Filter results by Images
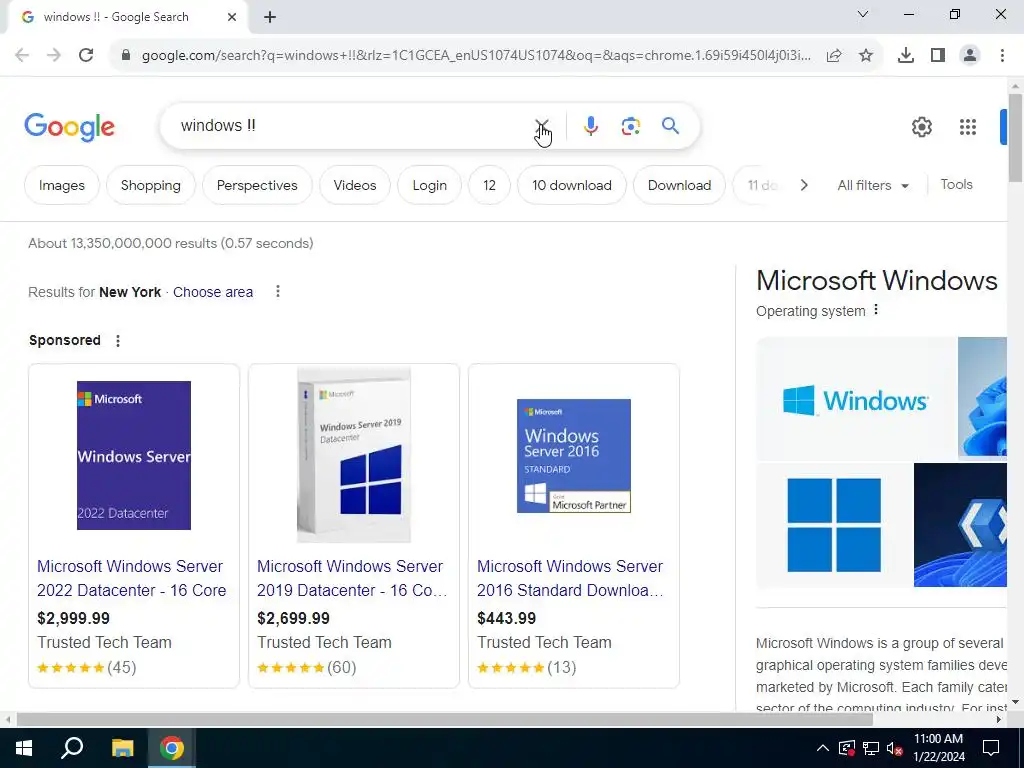This screenshot has height=768, width=1024. click(x=61, y=185)
